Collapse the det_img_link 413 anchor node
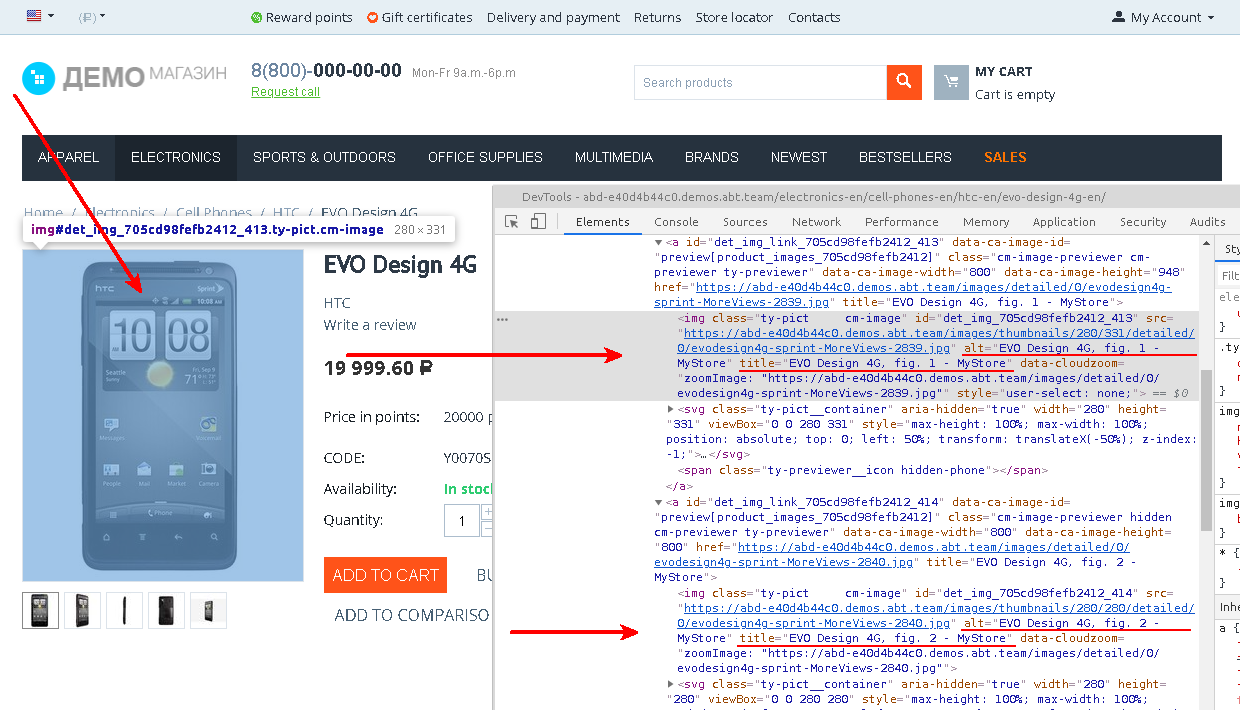This screenshot has height=710, width=1240. 658,242
